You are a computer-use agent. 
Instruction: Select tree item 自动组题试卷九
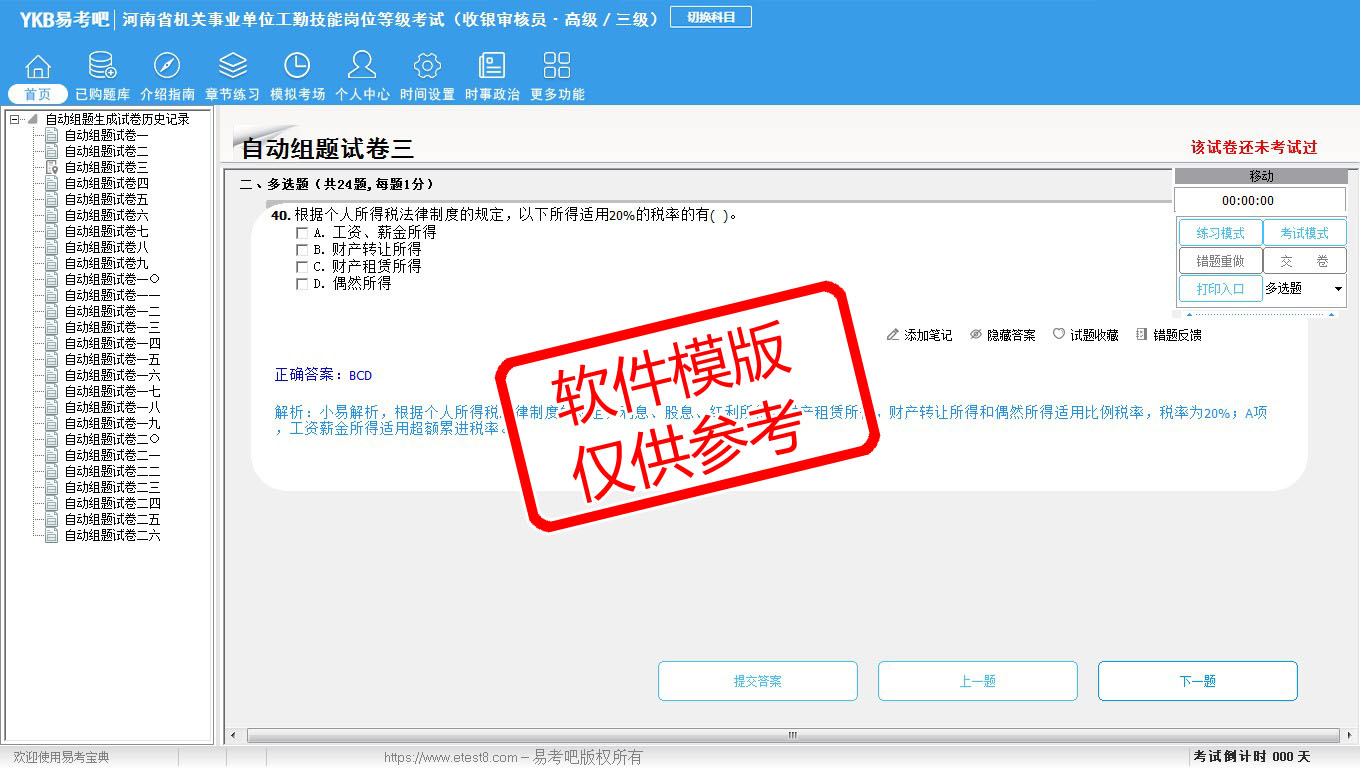(107, 263)
